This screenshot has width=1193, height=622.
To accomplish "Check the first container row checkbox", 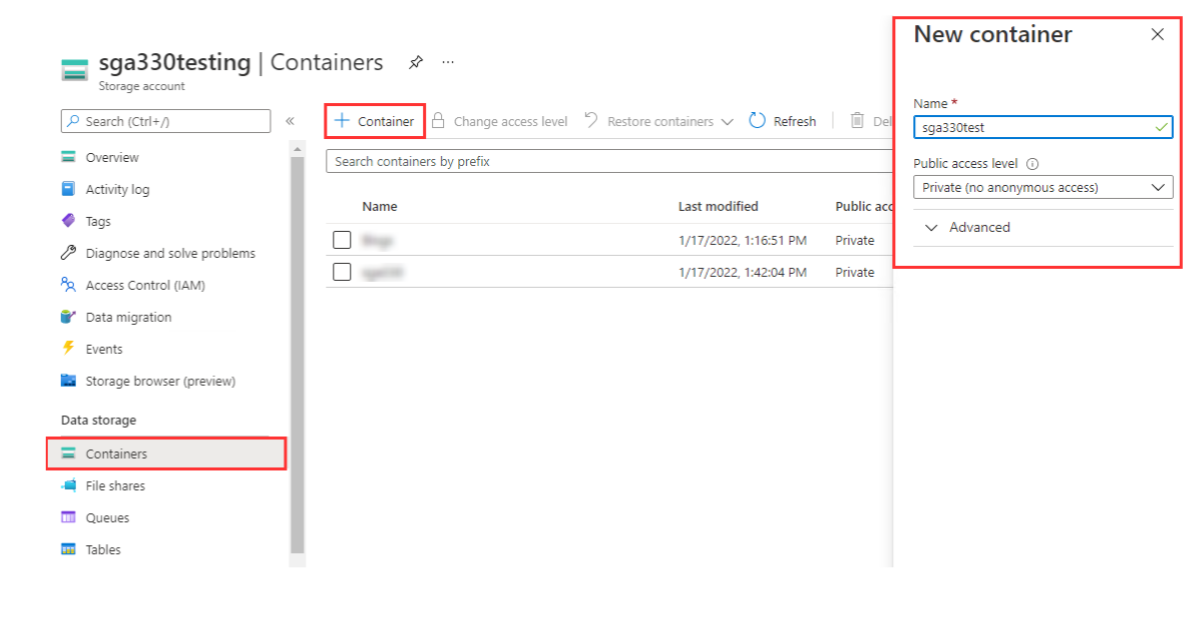I will pos(342,240).
